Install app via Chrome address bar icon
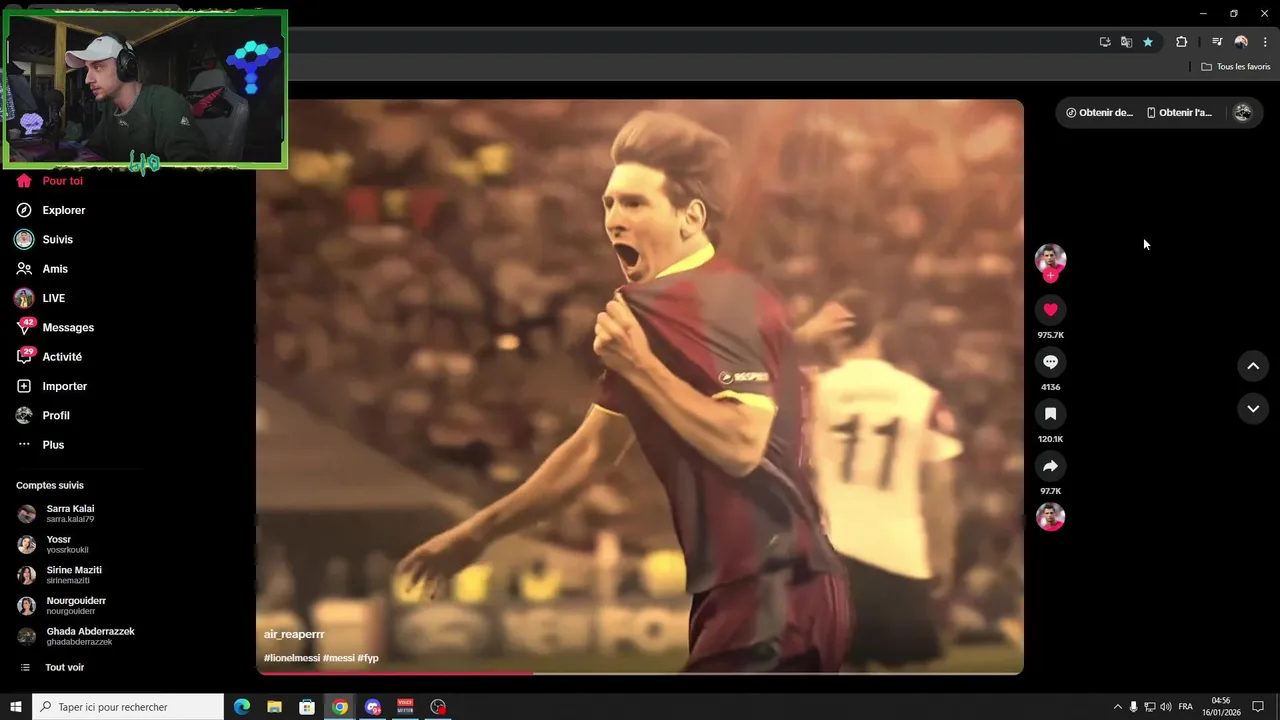The height and width of the screenshot is (720, 1280). 1105,42
